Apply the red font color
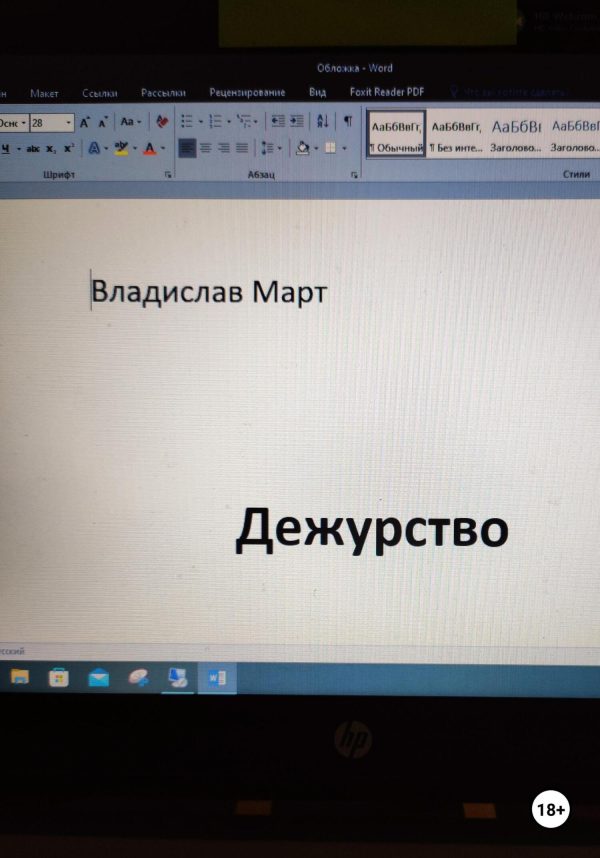The image size is (600, 858). tap(149, 148)
